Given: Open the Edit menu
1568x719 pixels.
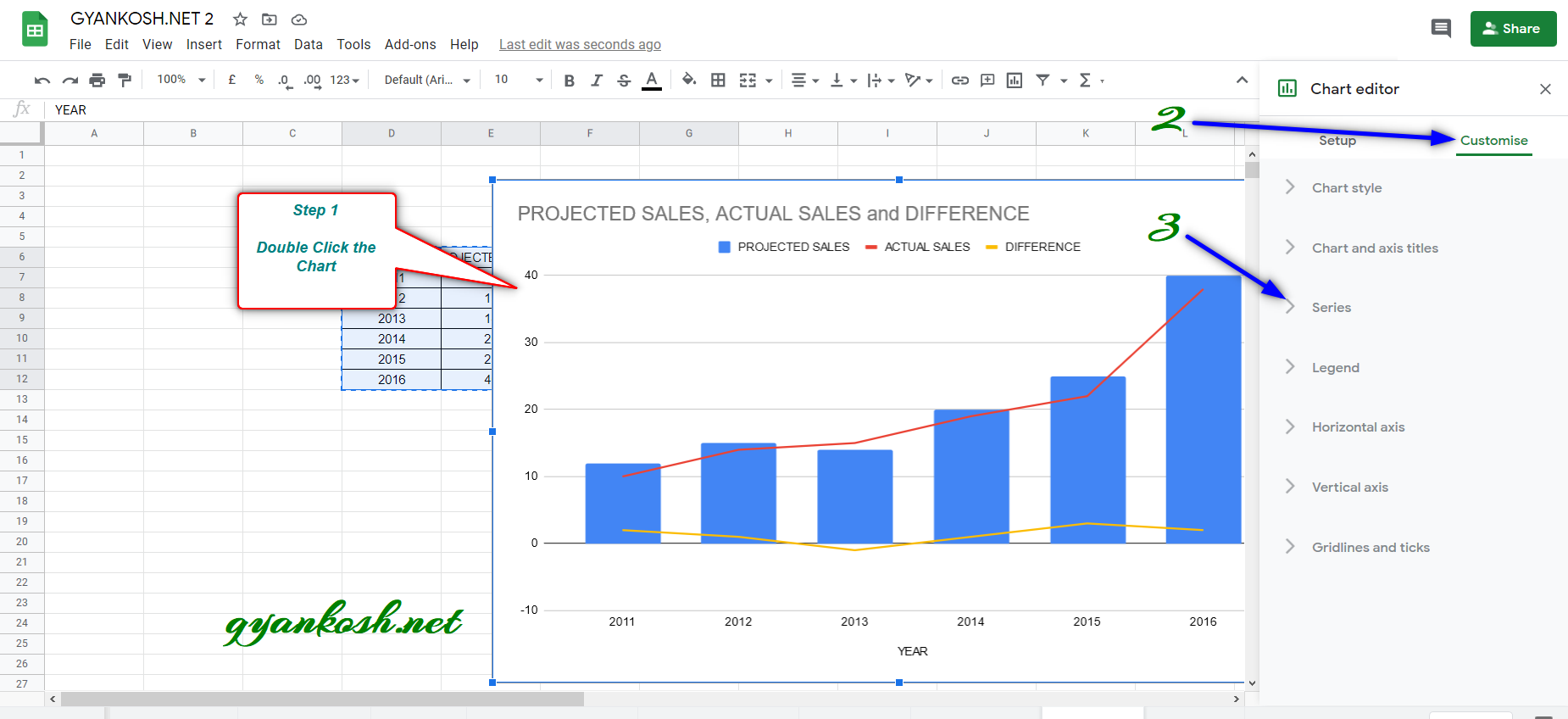Looking at the screenshot, I should [x=117, y=45].
